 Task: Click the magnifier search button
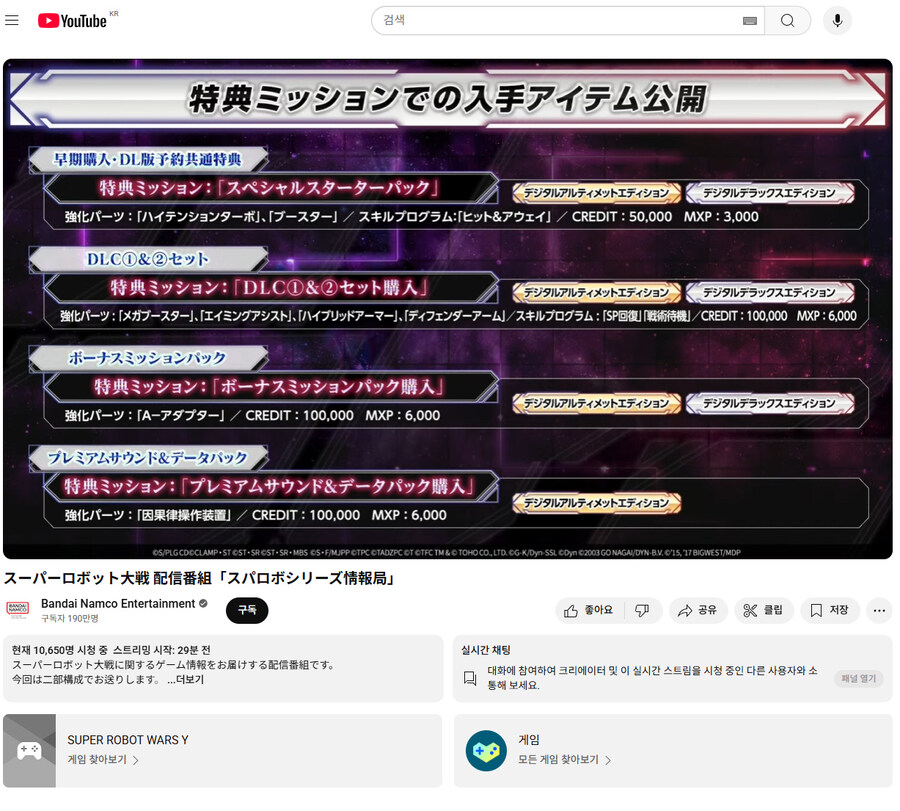click(788, 21)
